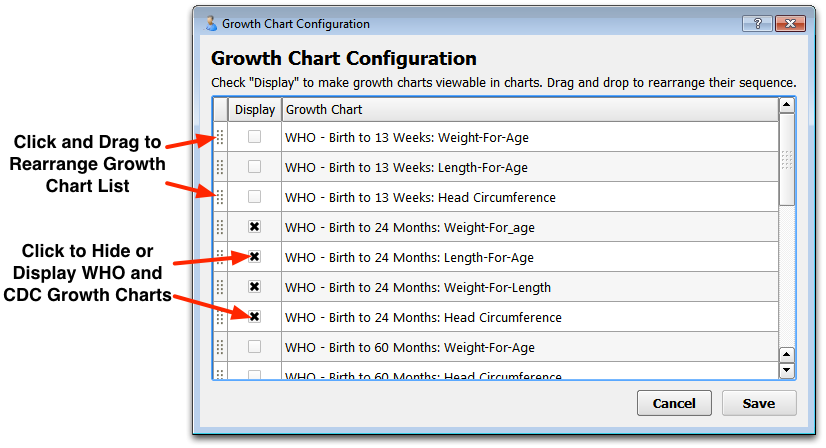Tick the 13 Weeks Head Circumference checkbox
Viewport: 826px width, 448px height.
click(x=254, y=197)
